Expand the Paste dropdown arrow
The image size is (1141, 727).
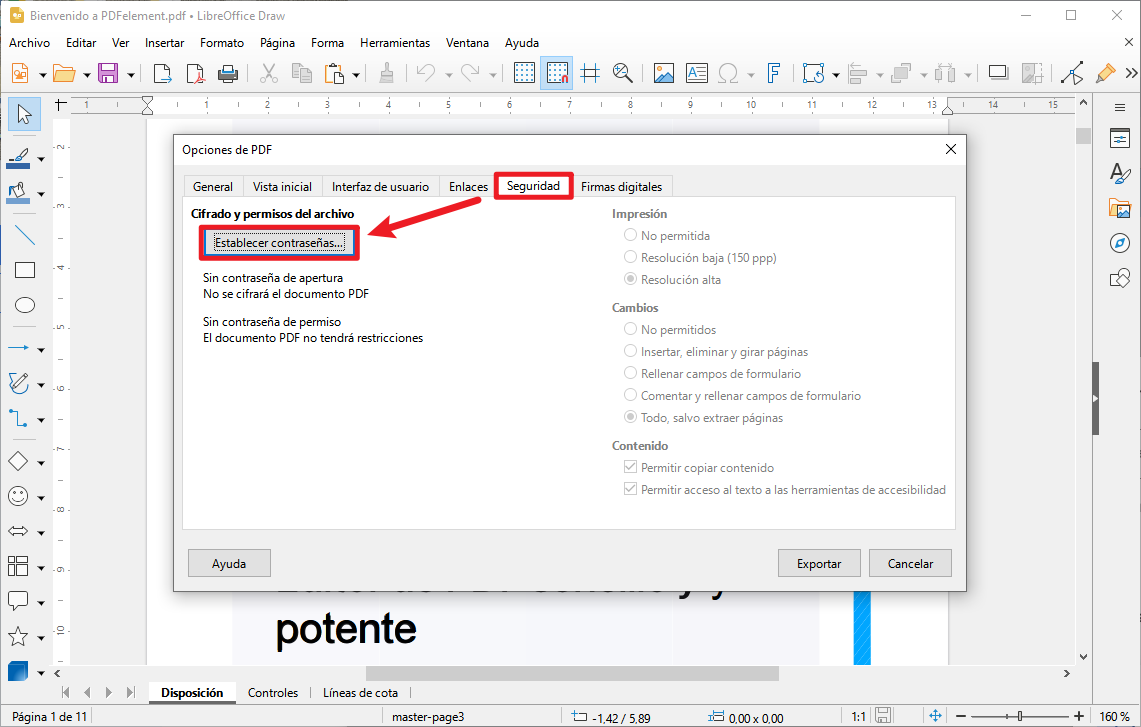tap(356, 74)
